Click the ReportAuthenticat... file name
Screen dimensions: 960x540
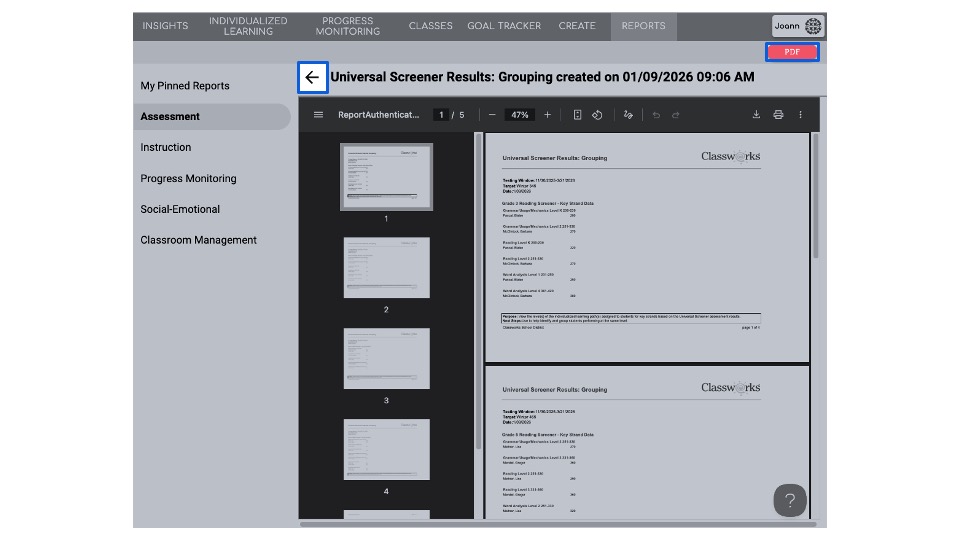[378, 114]
